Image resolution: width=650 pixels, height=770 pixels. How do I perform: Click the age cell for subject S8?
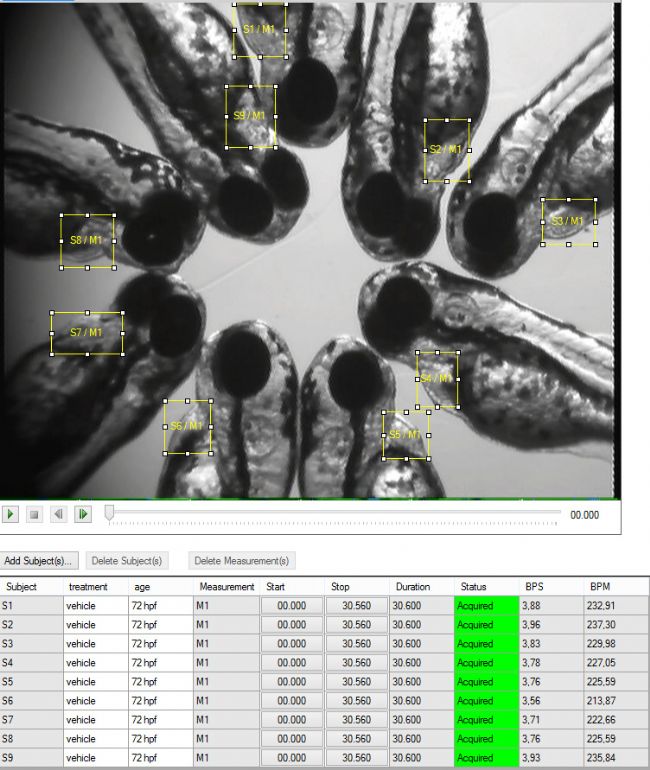160,739
